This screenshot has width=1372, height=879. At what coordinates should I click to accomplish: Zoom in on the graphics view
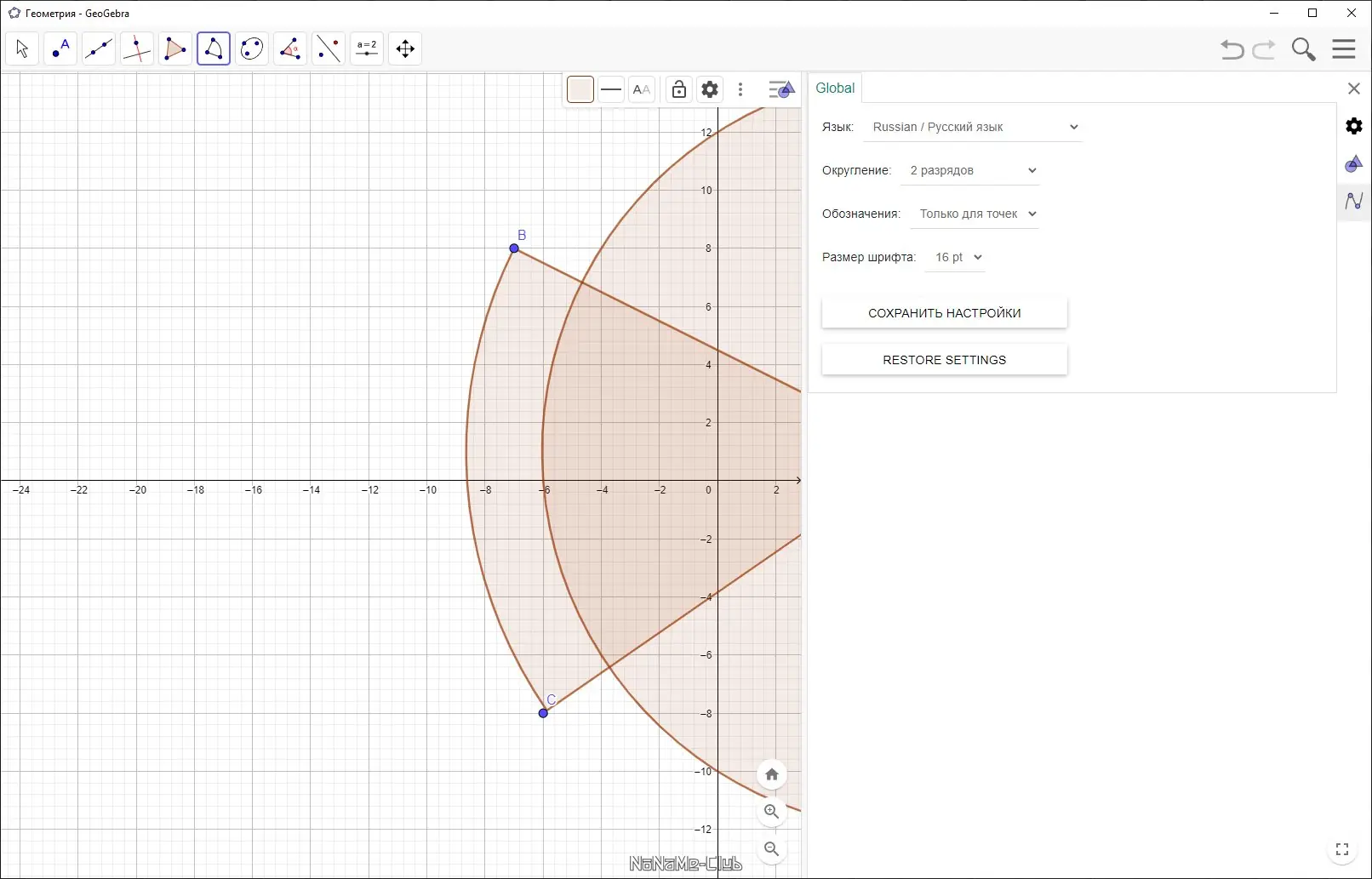pyautogui.click(x=772, y=812)
